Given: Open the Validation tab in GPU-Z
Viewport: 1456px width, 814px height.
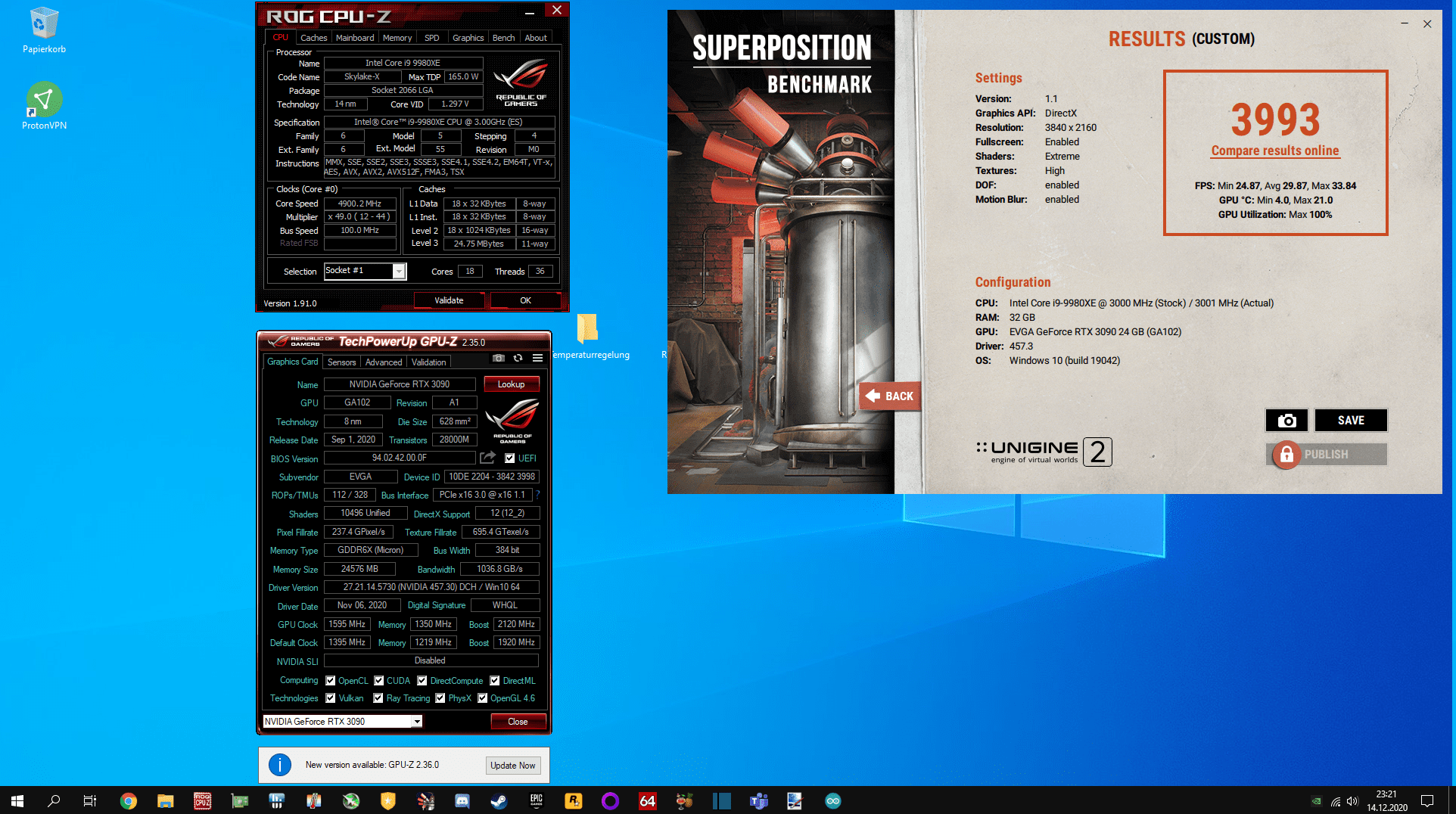Looking at the screenshot, I should tap(429, 362).
